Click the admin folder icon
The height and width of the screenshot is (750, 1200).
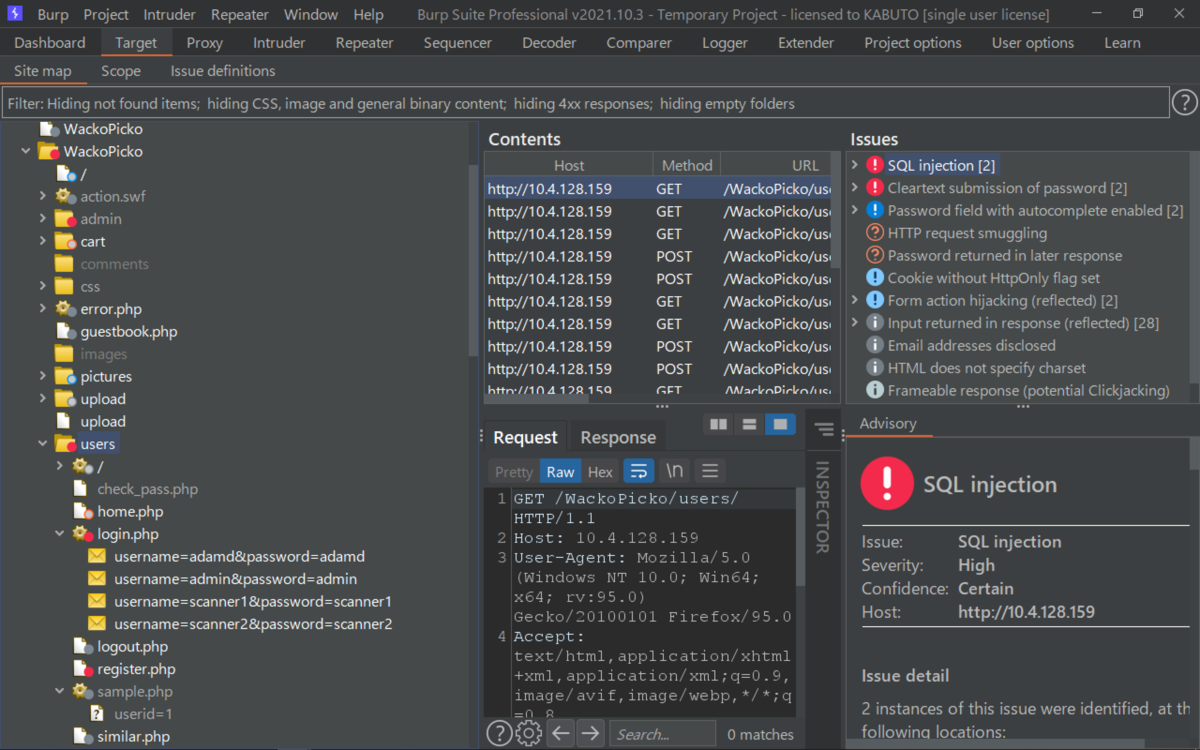tap(65, 219)
